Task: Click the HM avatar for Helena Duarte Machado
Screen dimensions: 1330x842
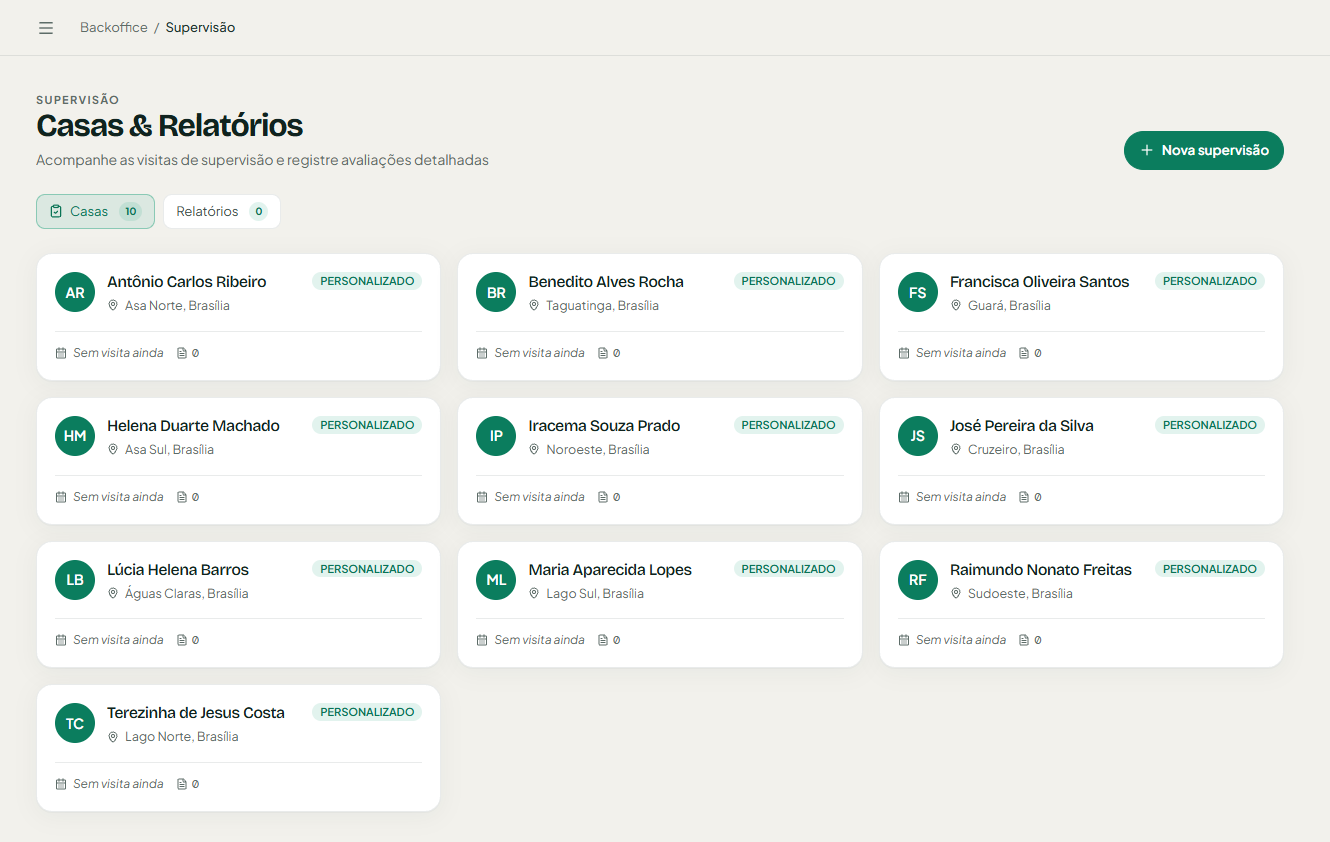Action: (75, 436)
